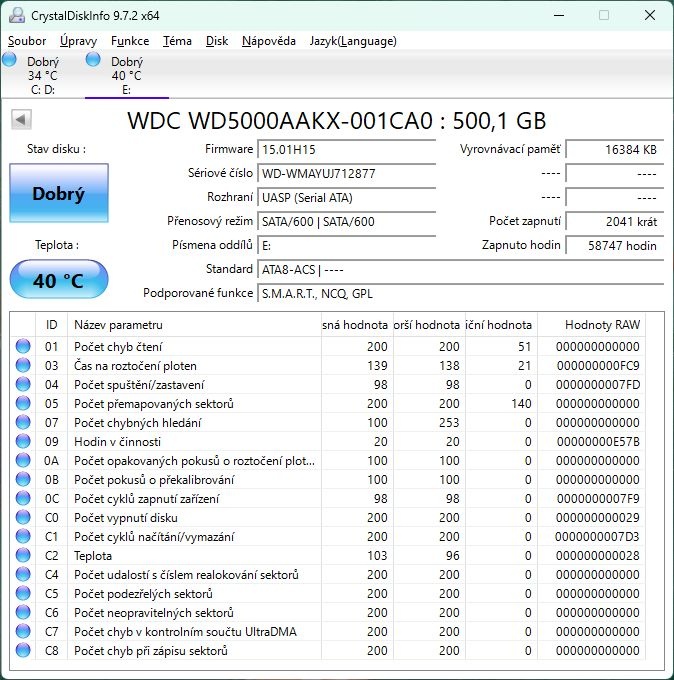
Task: Open the Nápověda menu
Action: (269, 41)
